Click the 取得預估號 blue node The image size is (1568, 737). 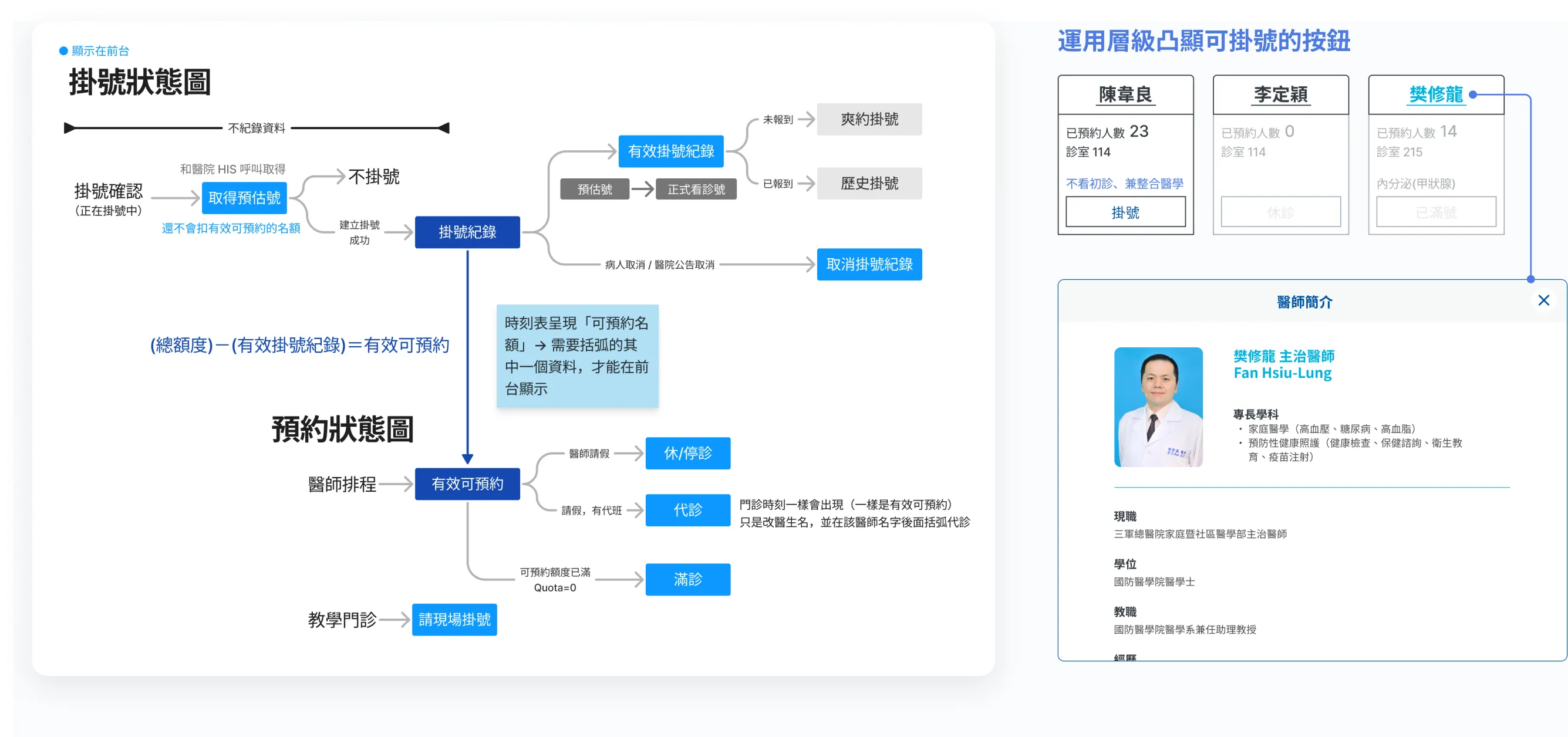[244, 198]
